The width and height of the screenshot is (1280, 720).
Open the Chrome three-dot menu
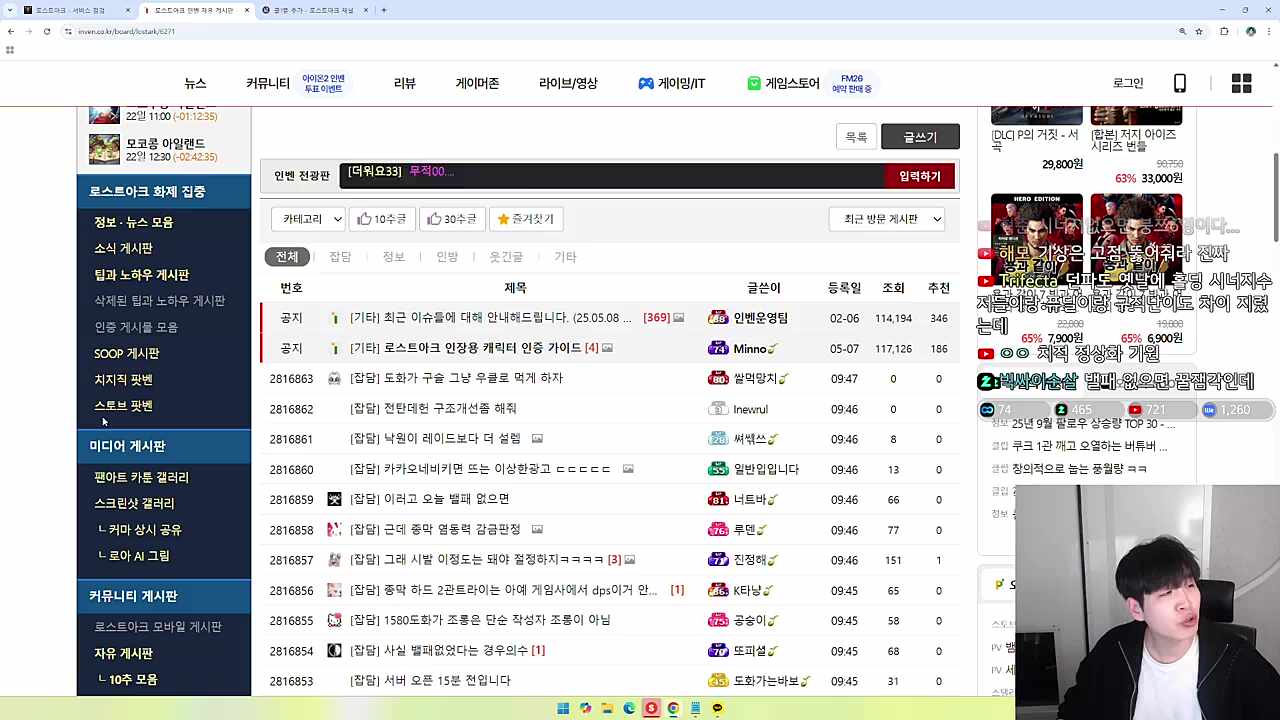(x=1269, y=31)
